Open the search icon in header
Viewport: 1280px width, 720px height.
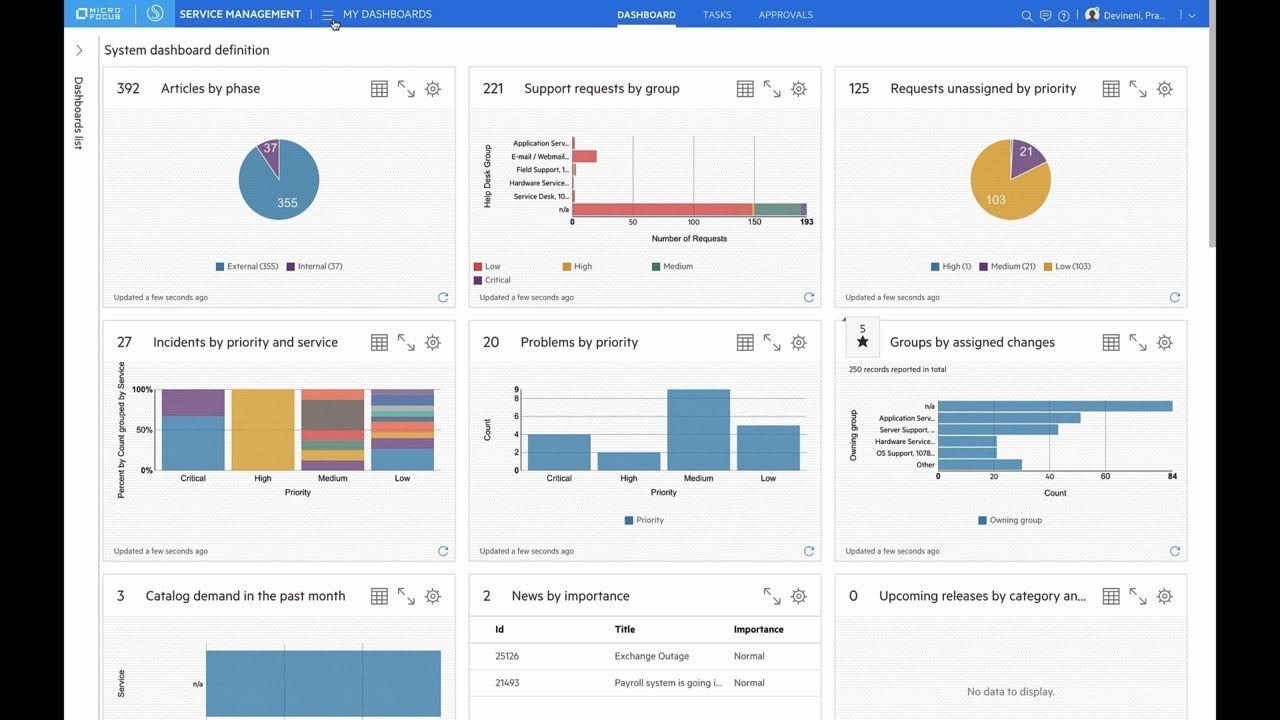1026,15
